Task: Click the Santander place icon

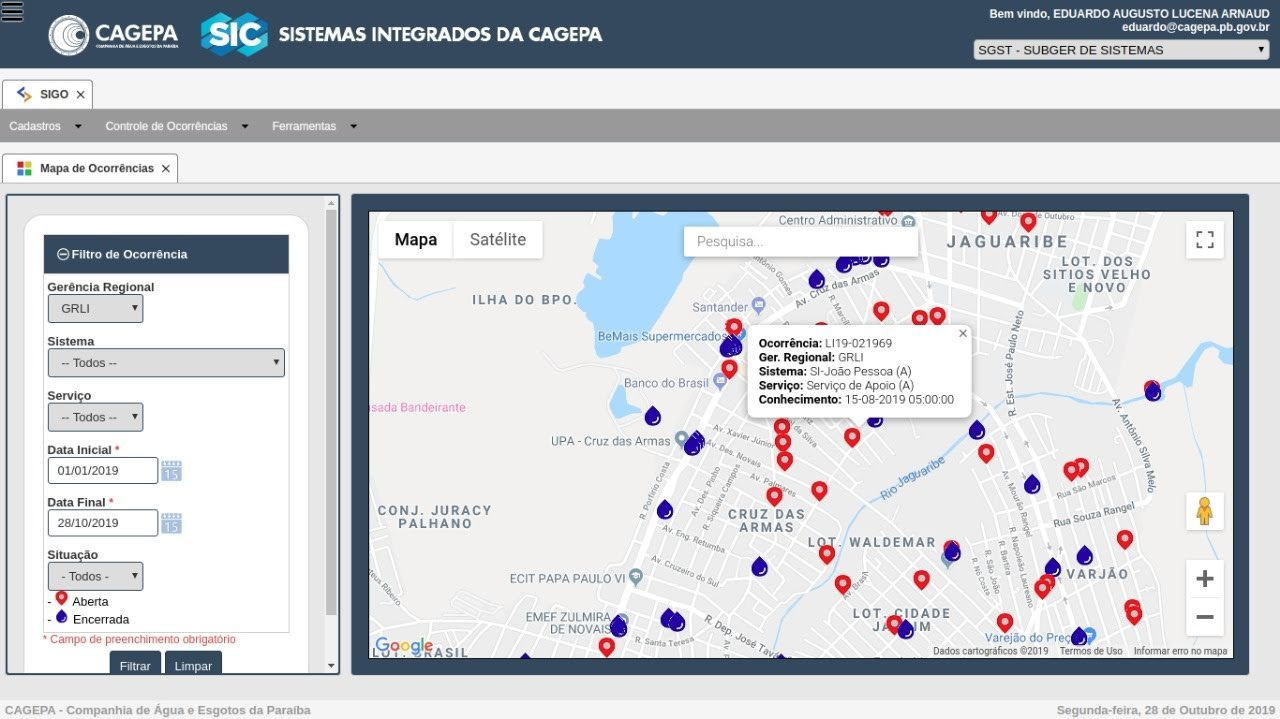Action: tap(758, 305)
